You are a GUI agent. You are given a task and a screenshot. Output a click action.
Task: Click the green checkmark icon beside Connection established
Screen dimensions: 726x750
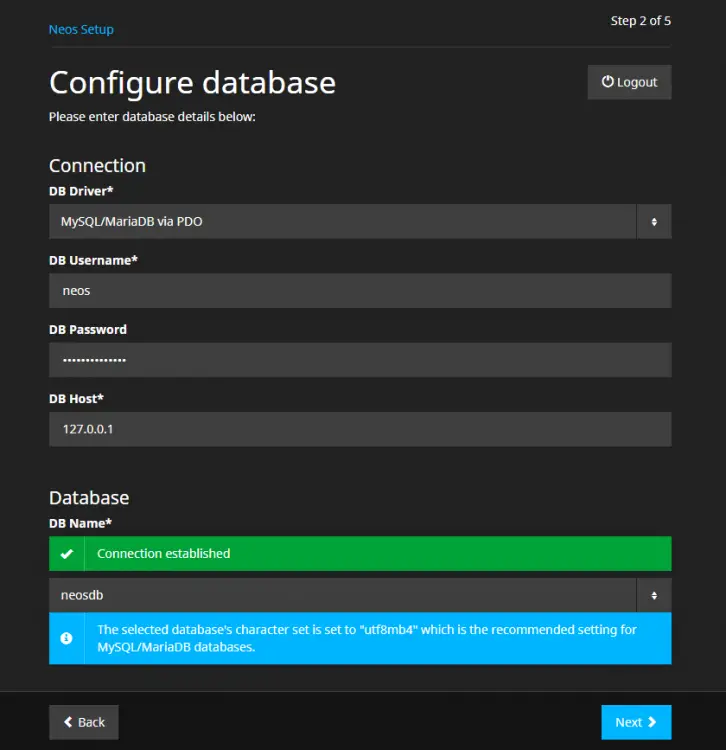pos(66,554)
